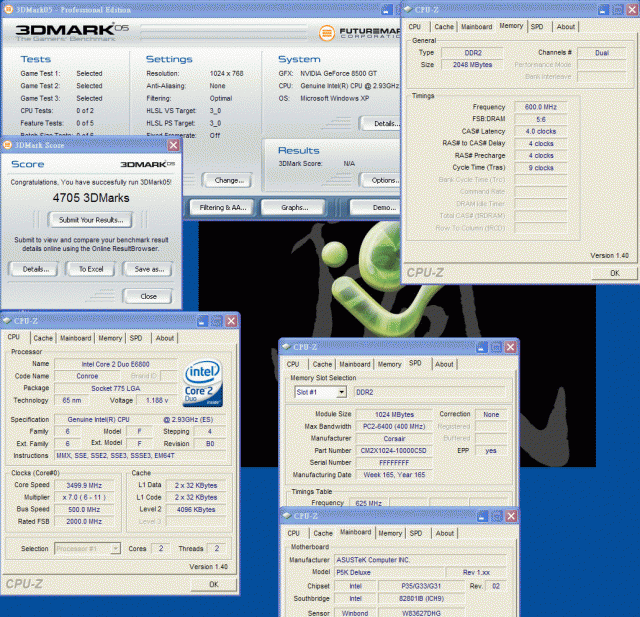
Task: Click Close button in Score dialog
Action: [x=148, y=296]
